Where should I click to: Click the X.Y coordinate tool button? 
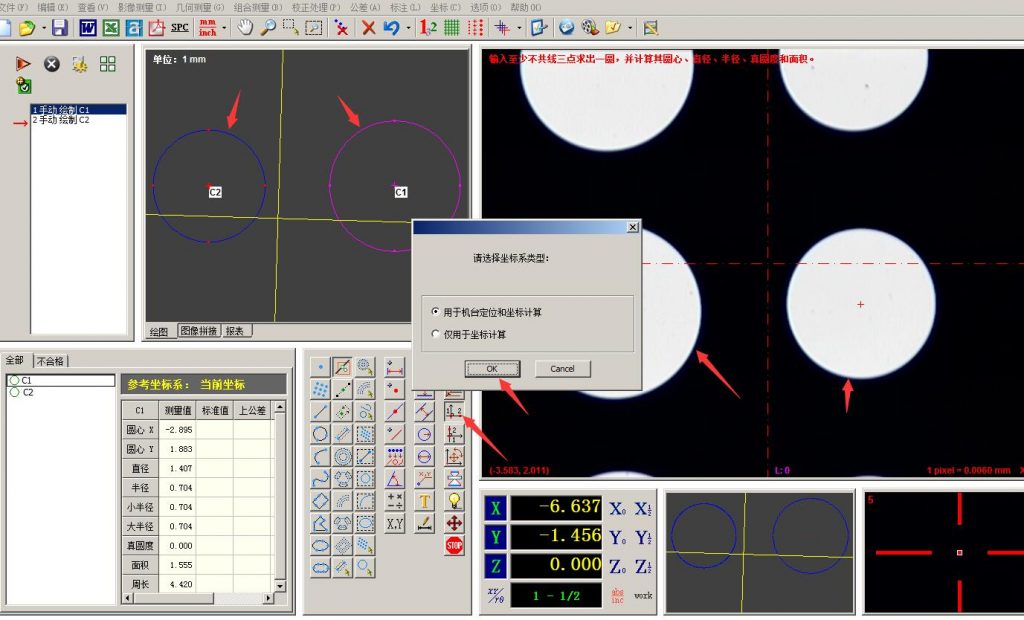pos(395,523)
